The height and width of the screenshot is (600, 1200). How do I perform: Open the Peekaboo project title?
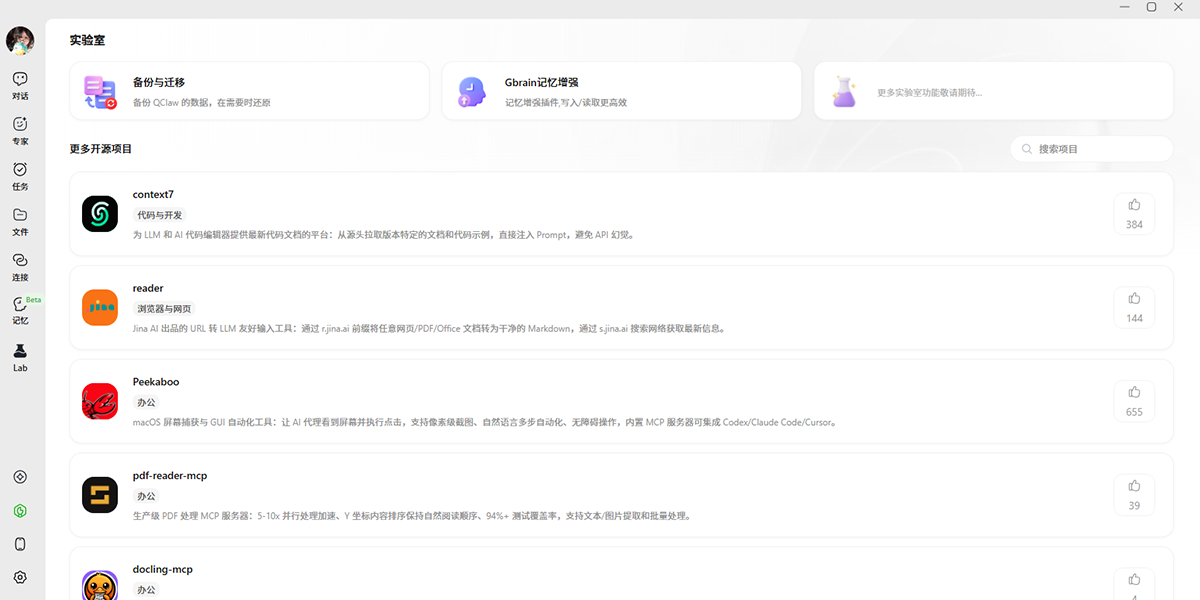(x=156, y=382)
